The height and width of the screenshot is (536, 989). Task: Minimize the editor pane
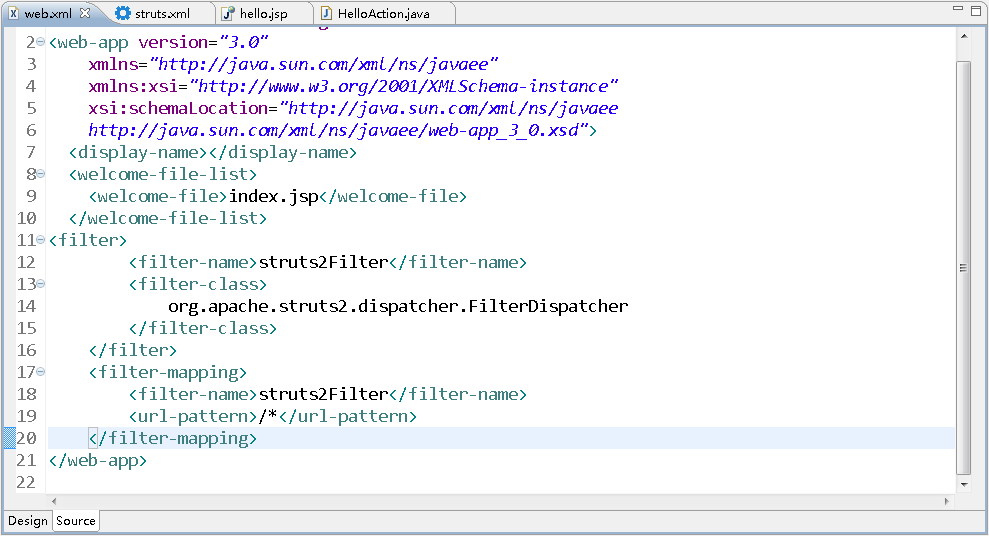point(957,9)
